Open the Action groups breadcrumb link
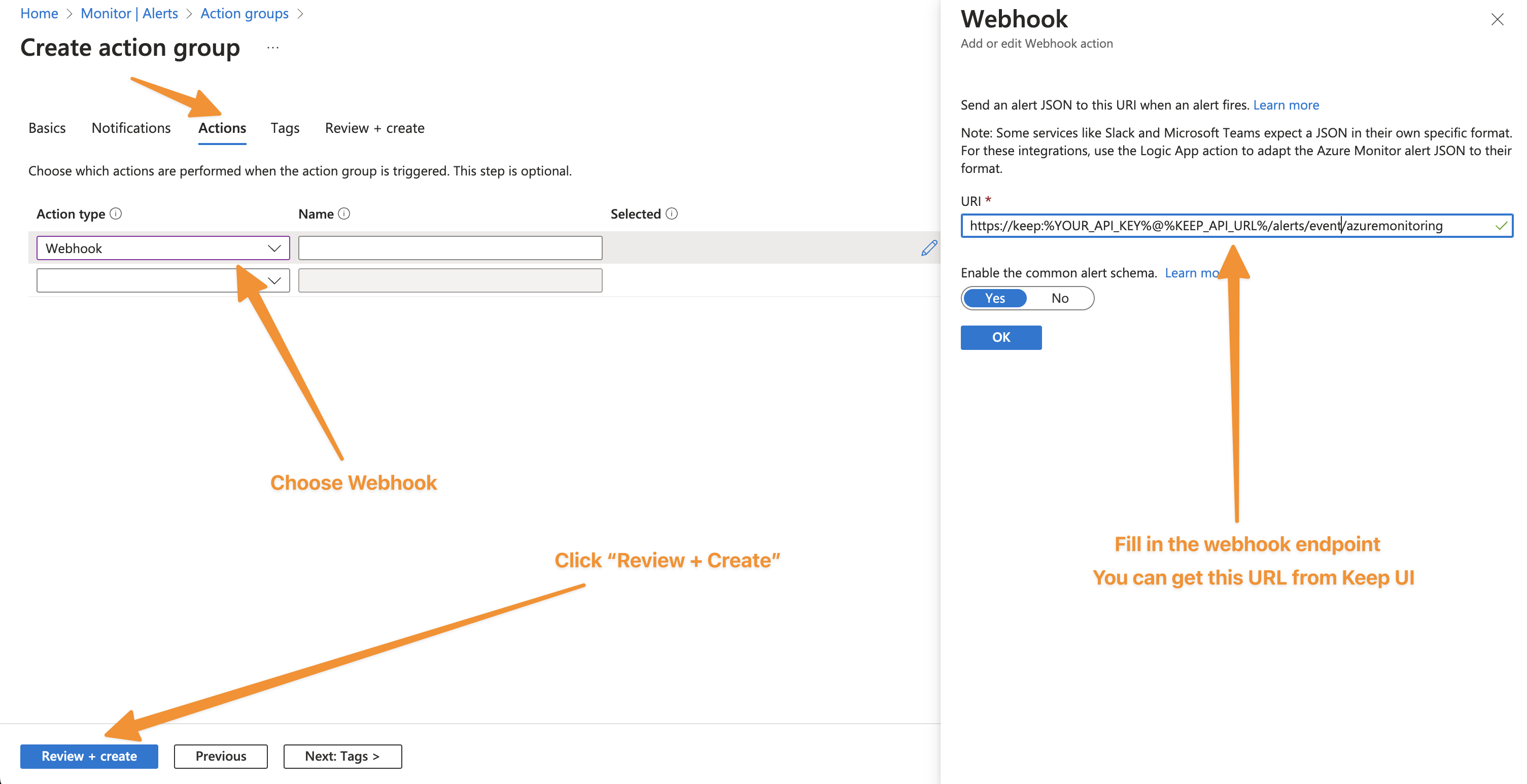 click(x=244, y=13)
